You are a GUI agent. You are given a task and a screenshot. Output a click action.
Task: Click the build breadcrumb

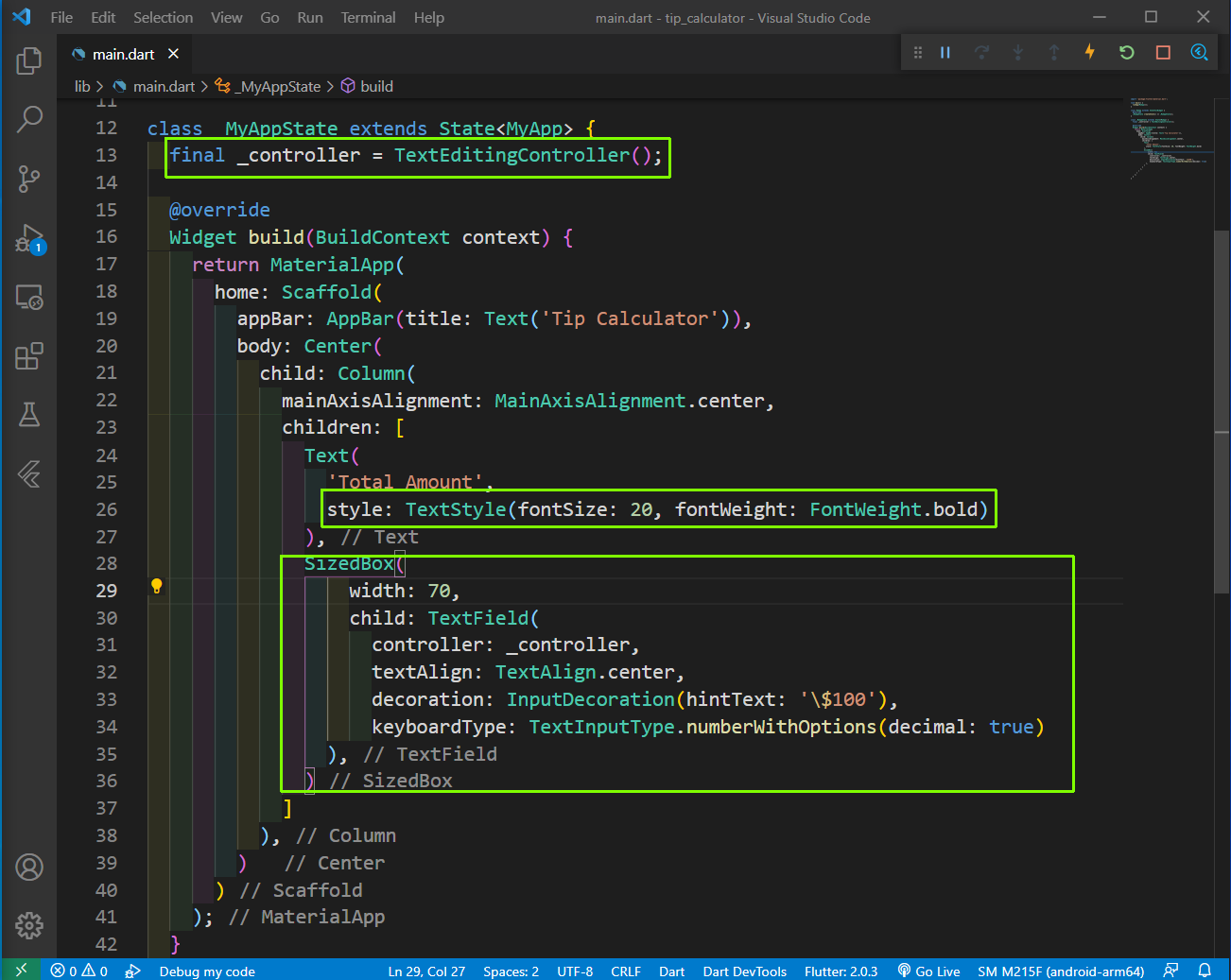coord(376,86)
